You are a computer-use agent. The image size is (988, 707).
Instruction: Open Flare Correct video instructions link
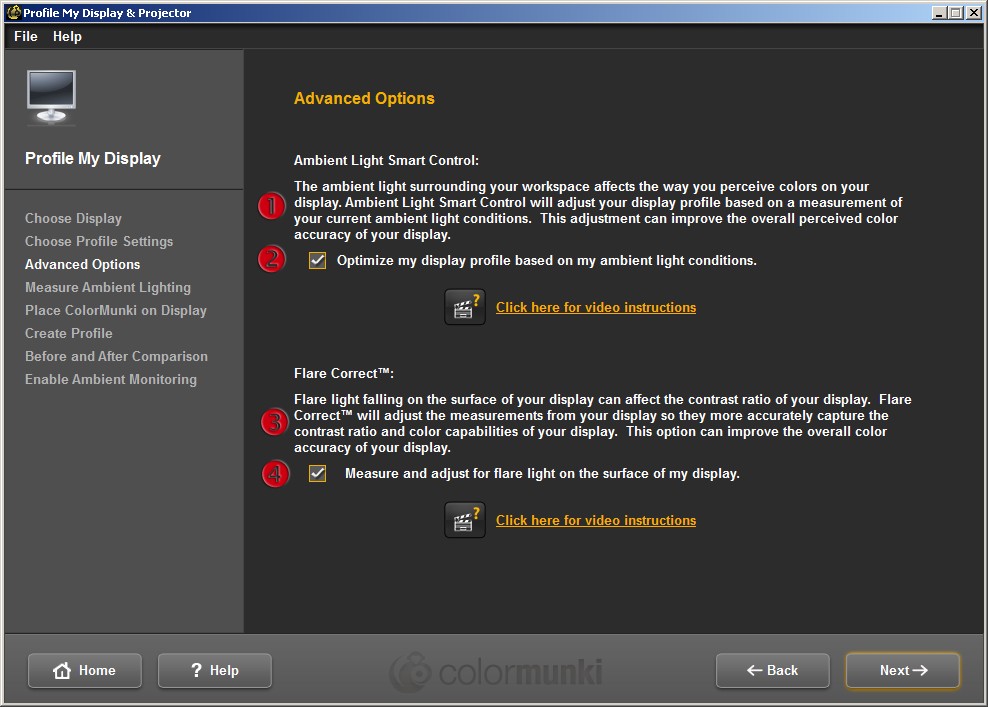coord(596,520)
